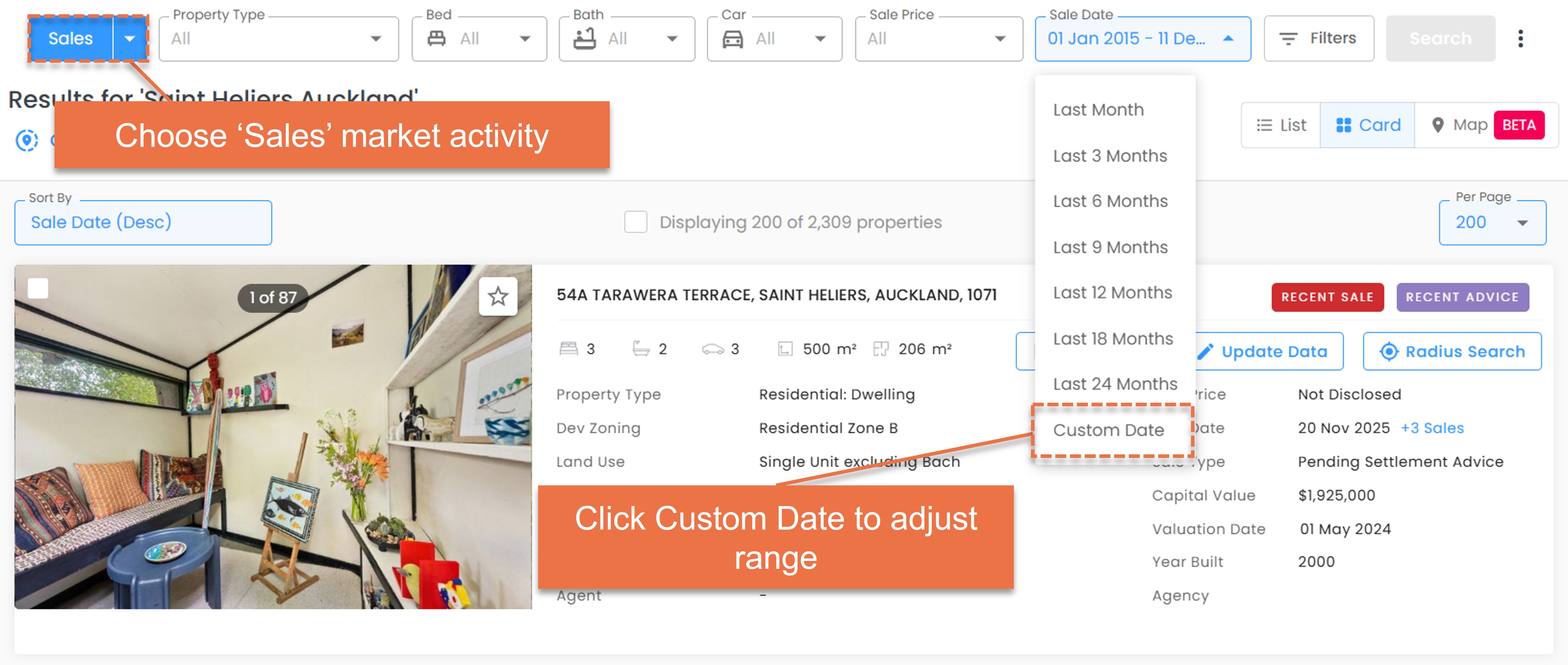Open the Sort By Sale Date field

[143, 222]
